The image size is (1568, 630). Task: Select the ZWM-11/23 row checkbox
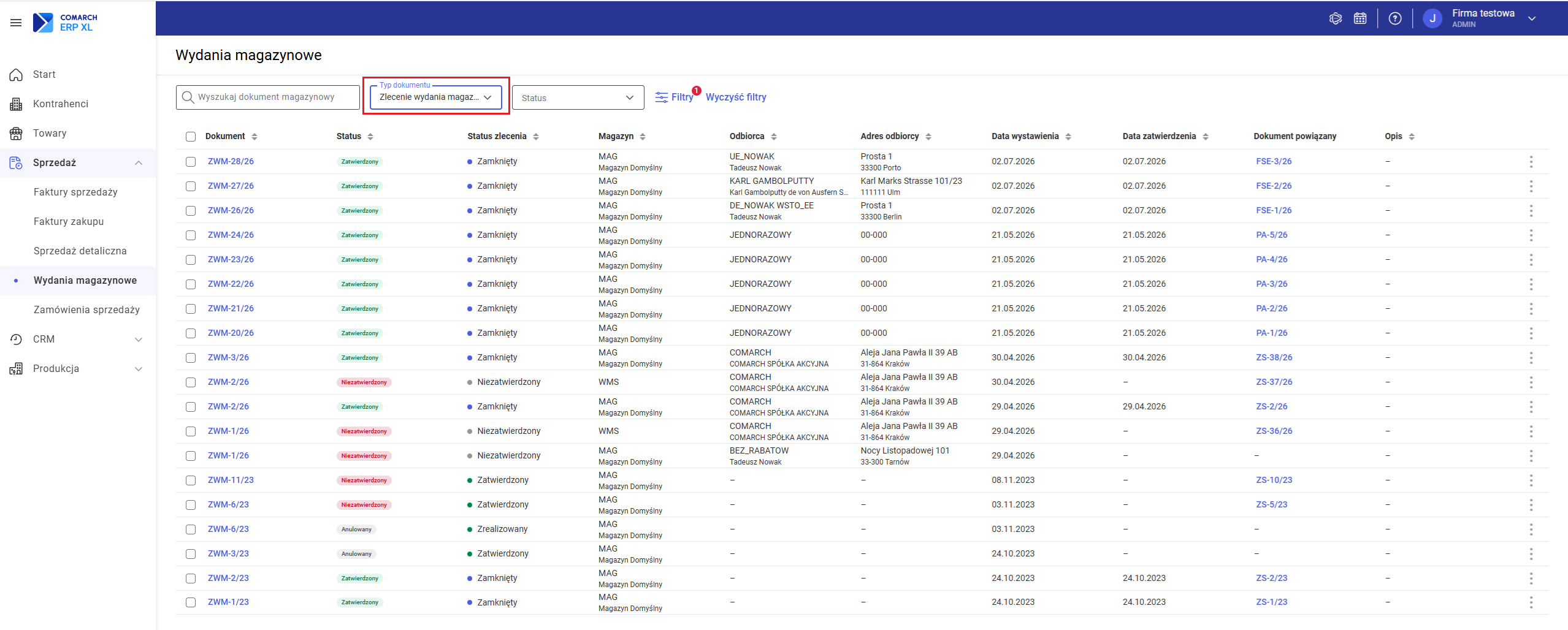coord(191,480)
